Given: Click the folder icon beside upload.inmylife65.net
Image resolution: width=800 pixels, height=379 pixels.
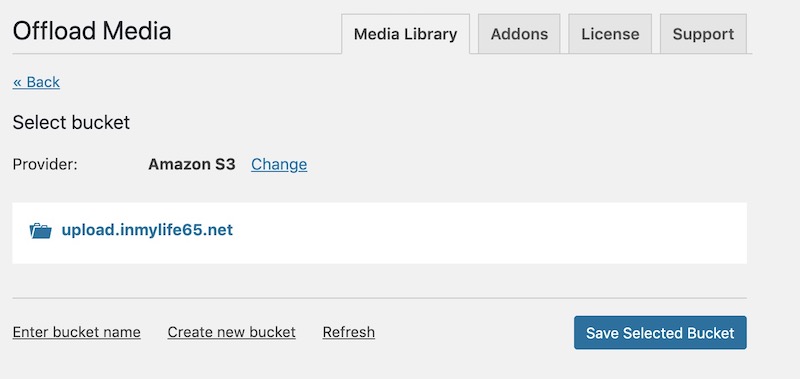Looking at the screenshot, I should [40, 231].
